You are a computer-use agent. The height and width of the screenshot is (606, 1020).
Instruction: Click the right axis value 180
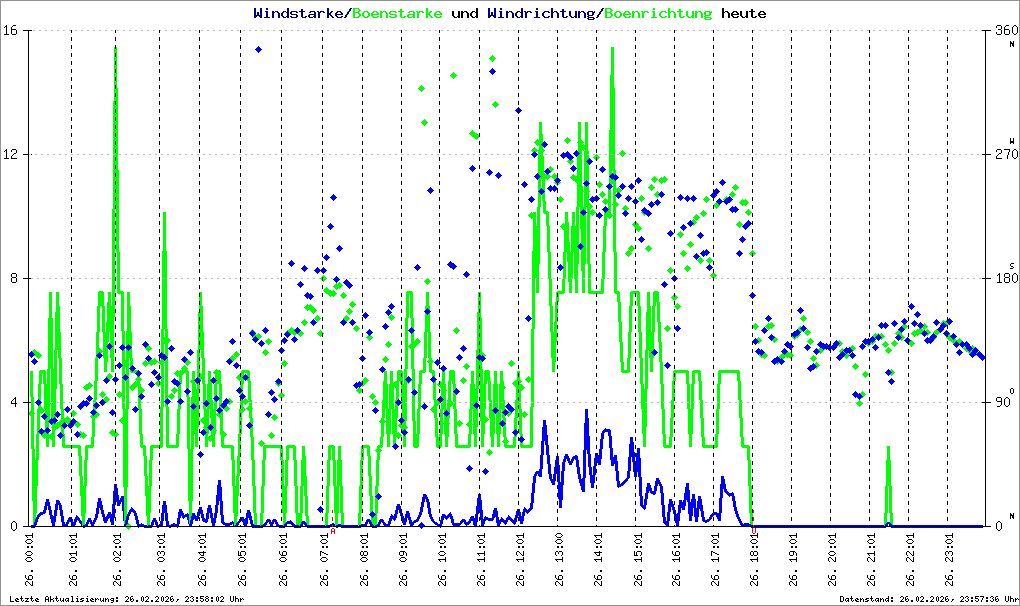coord(1006,278)
